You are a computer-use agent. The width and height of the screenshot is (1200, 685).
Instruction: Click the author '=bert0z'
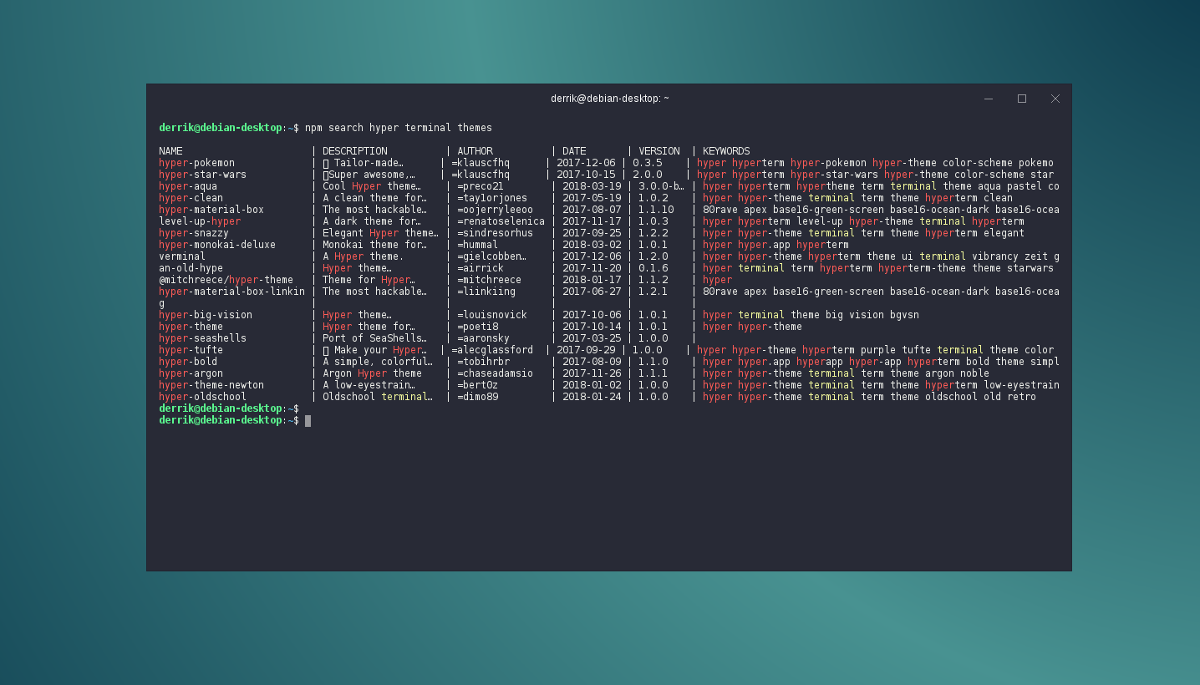click(x=477, y=385)
